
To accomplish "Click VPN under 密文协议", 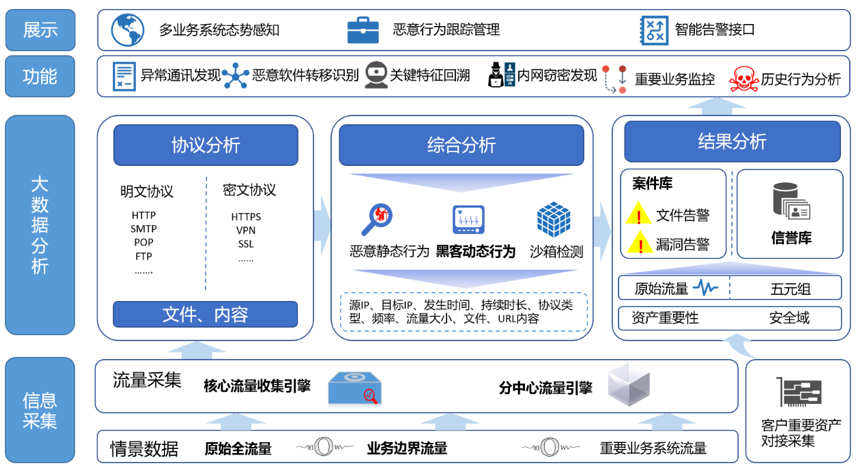I will click(x=246, y=230).
